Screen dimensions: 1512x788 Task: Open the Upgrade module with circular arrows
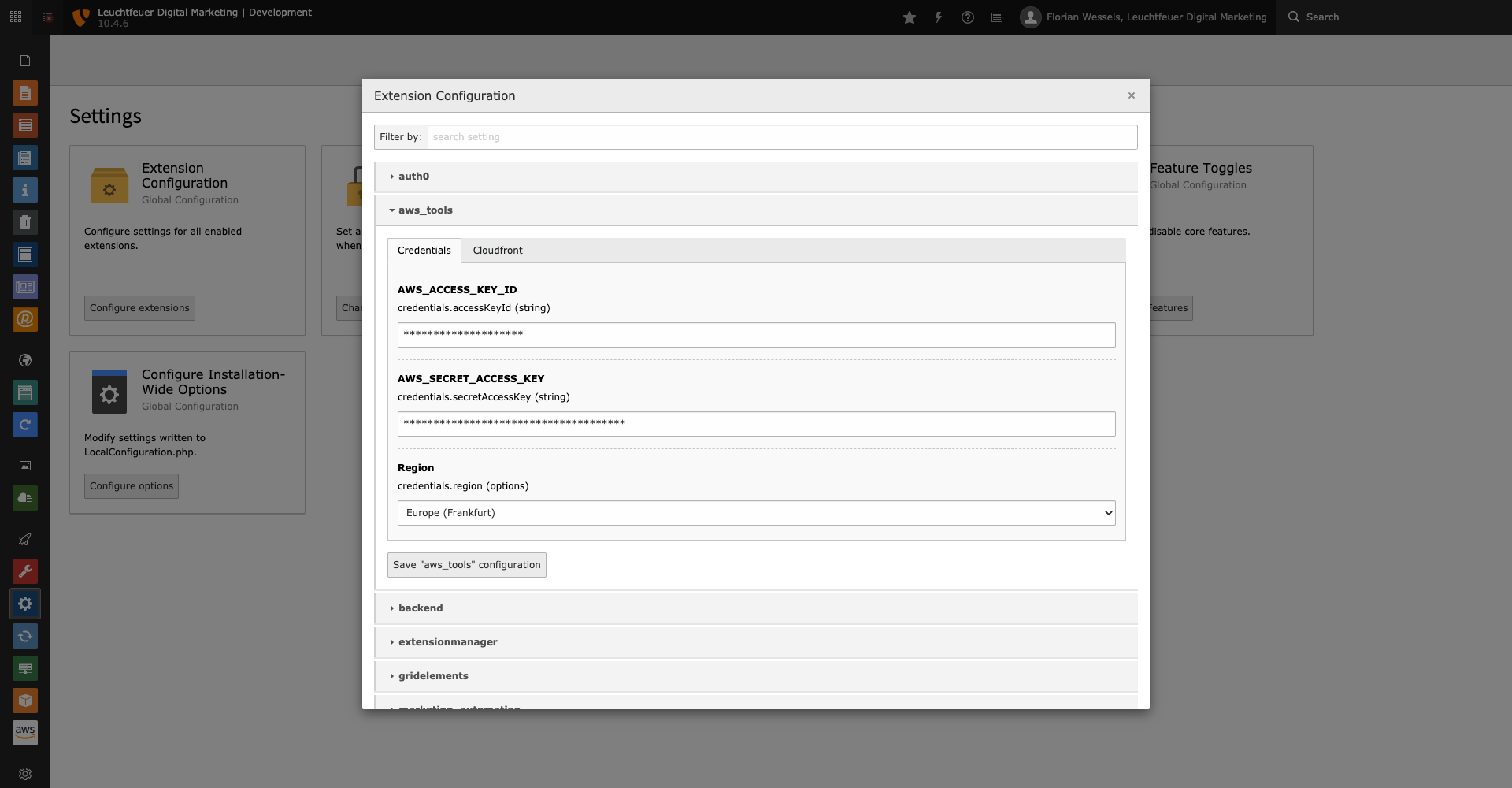click(25, 637)
